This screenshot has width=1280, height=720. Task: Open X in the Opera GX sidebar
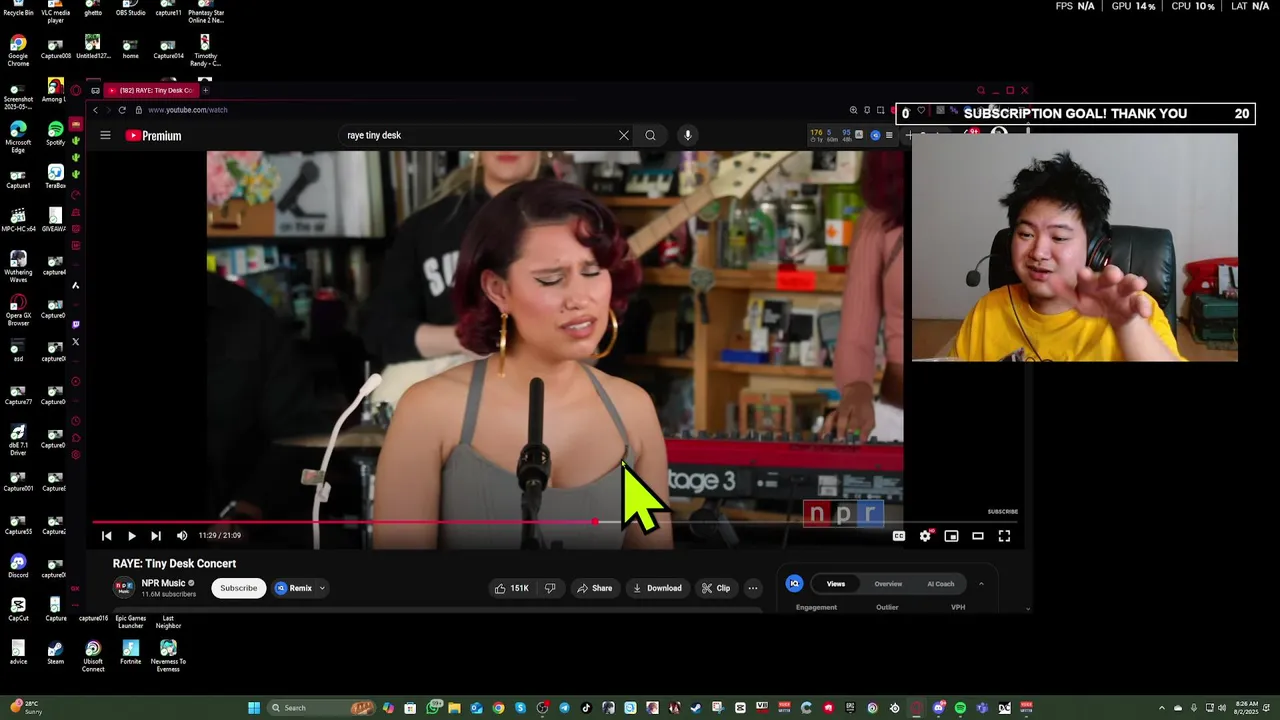[75, 342]
